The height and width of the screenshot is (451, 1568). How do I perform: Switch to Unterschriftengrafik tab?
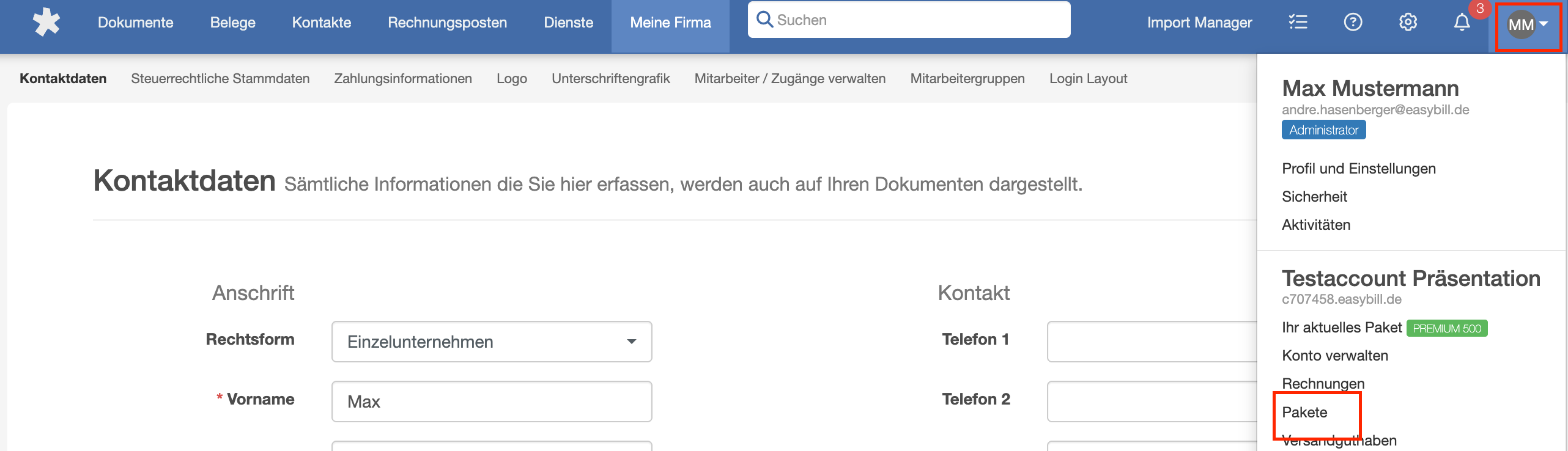pyautogui.click(x=611, y=78)
